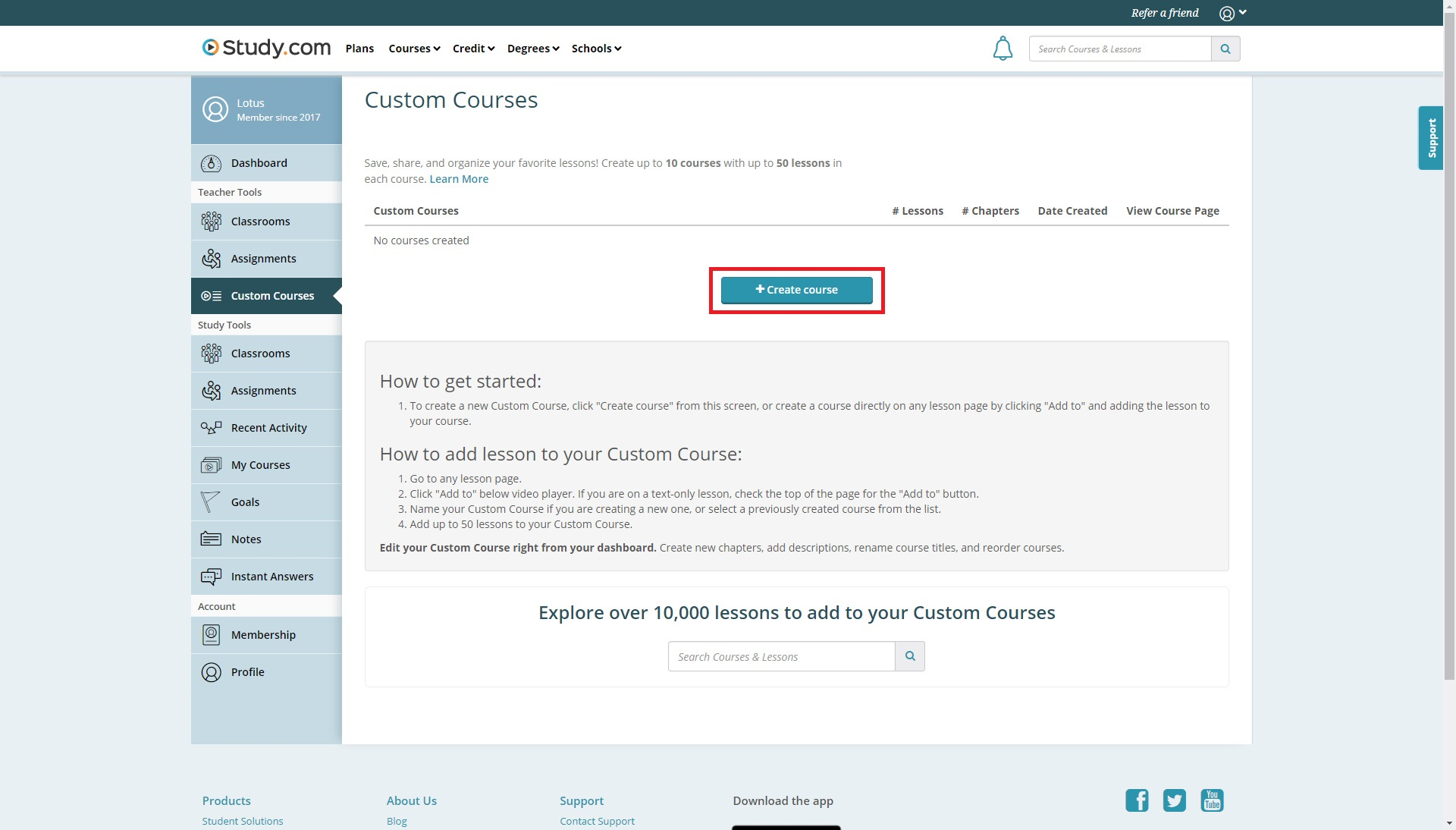This screenshot has height=830, width=1456.
Task: Open the notification bell
Action: (1003, 48)
